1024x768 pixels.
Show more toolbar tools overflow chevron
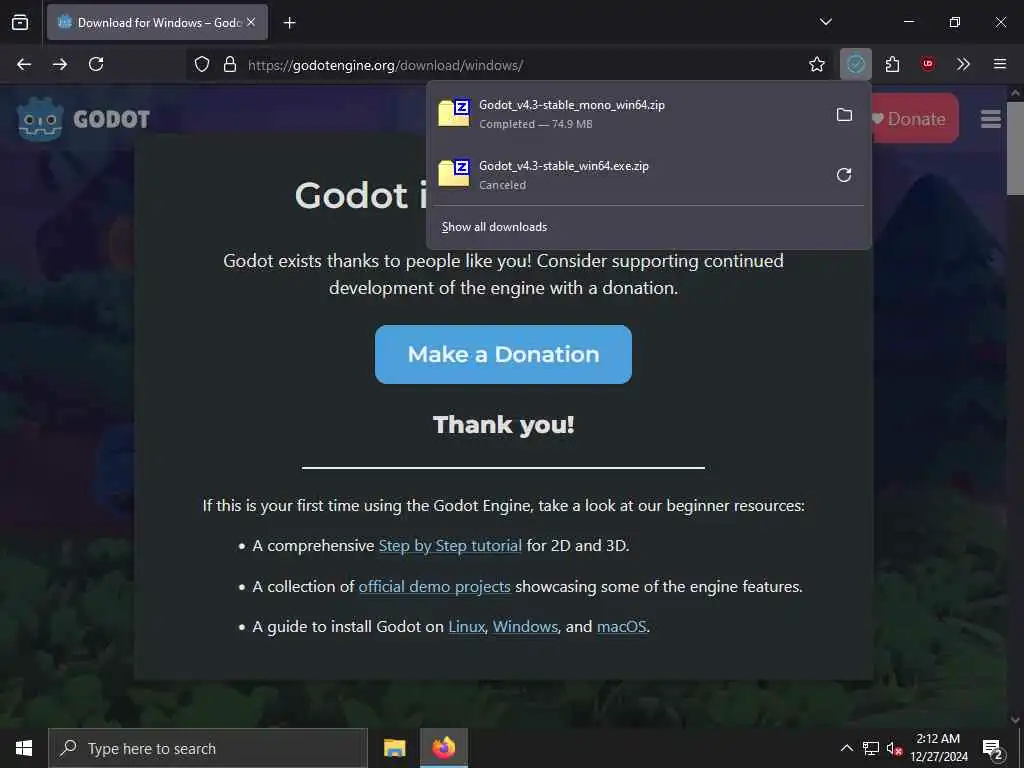click(963, 64)
